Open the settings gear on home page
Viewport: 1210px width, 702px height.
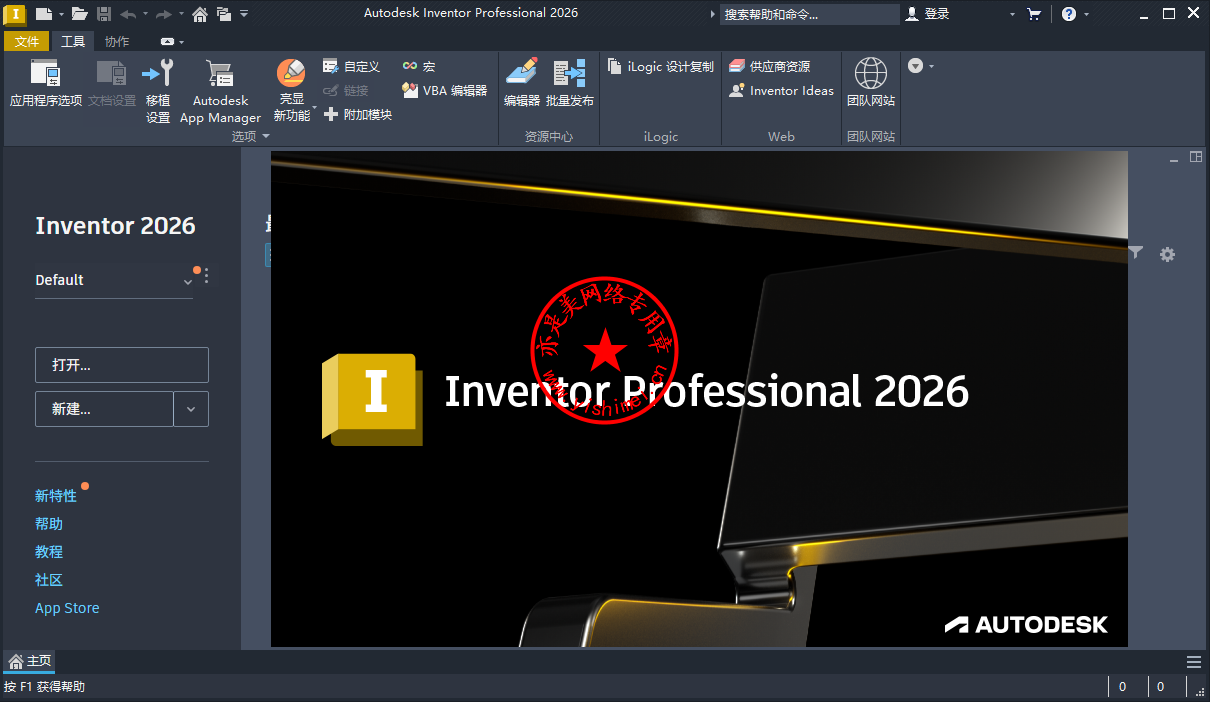[1167, 254]
